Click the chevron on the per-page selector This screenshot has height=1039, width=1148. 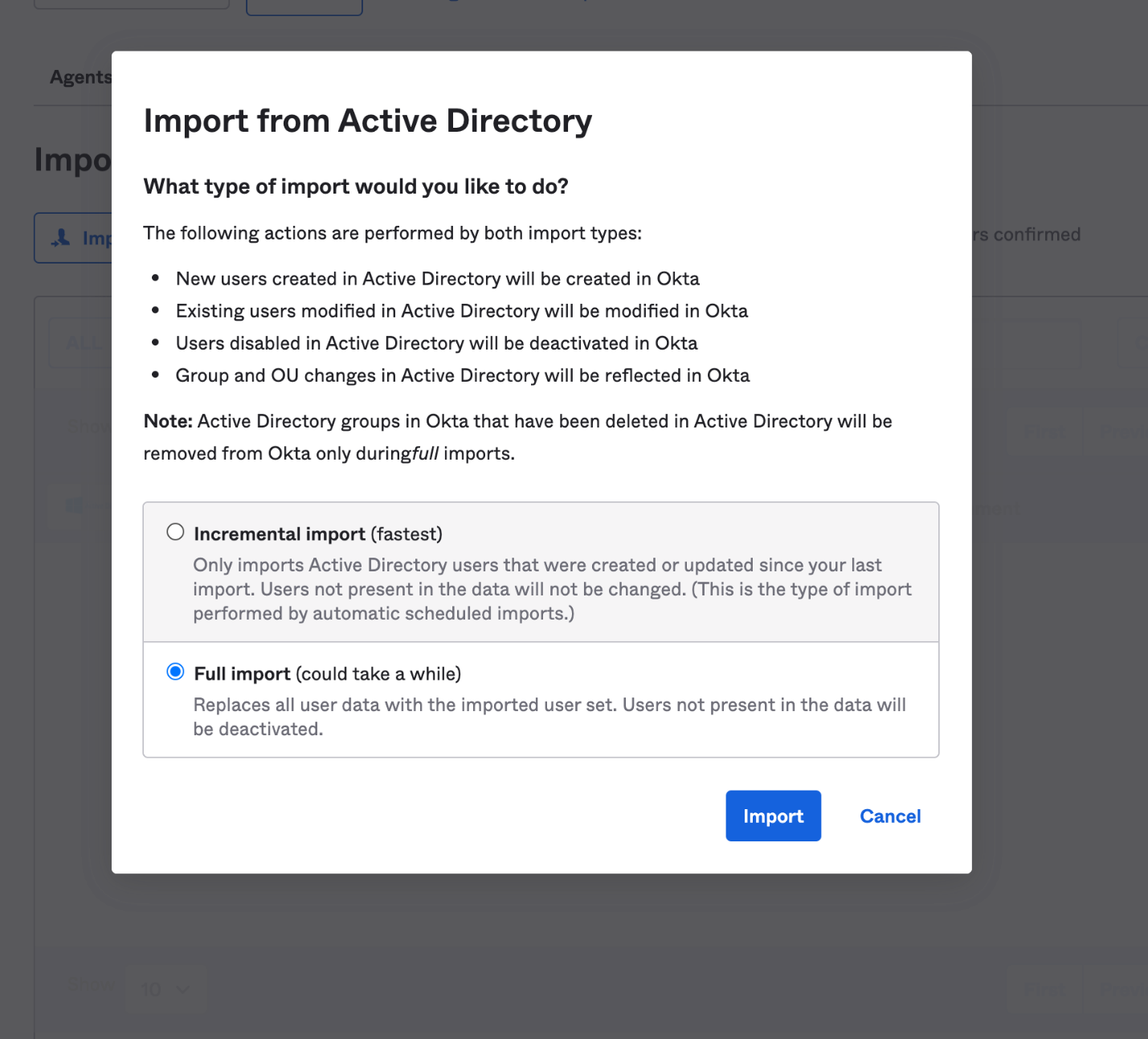pos(183,990)
